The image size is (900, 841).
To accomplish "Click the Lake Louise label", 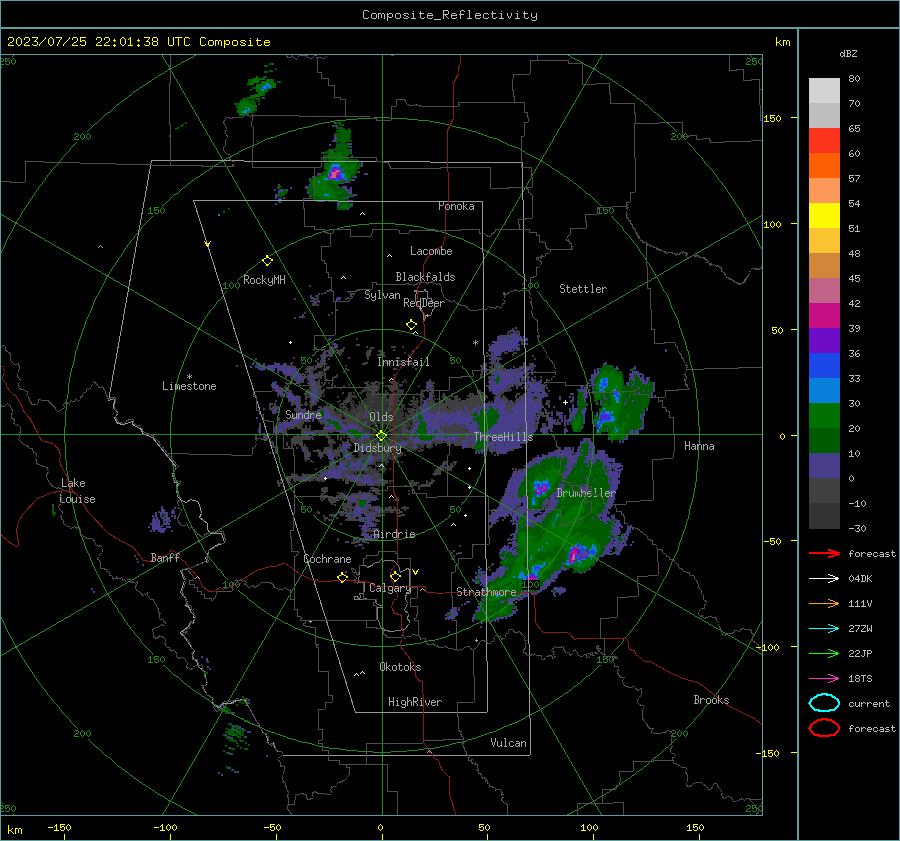I will point(77,491).
